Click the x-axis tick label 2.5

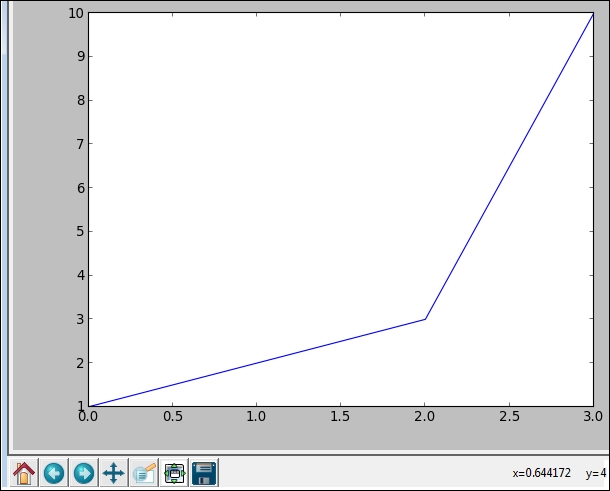click(509, 417)
